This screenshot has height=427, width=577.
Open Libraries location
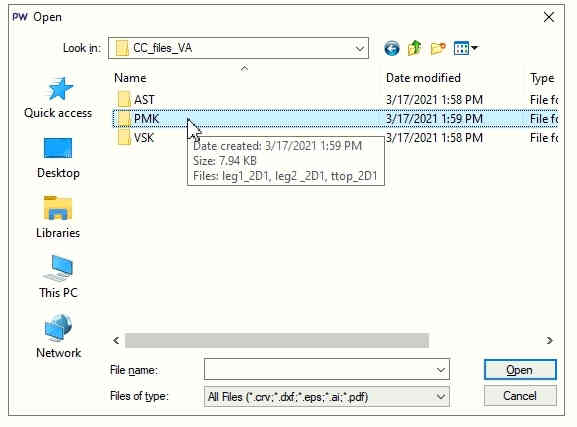(58, 218)
